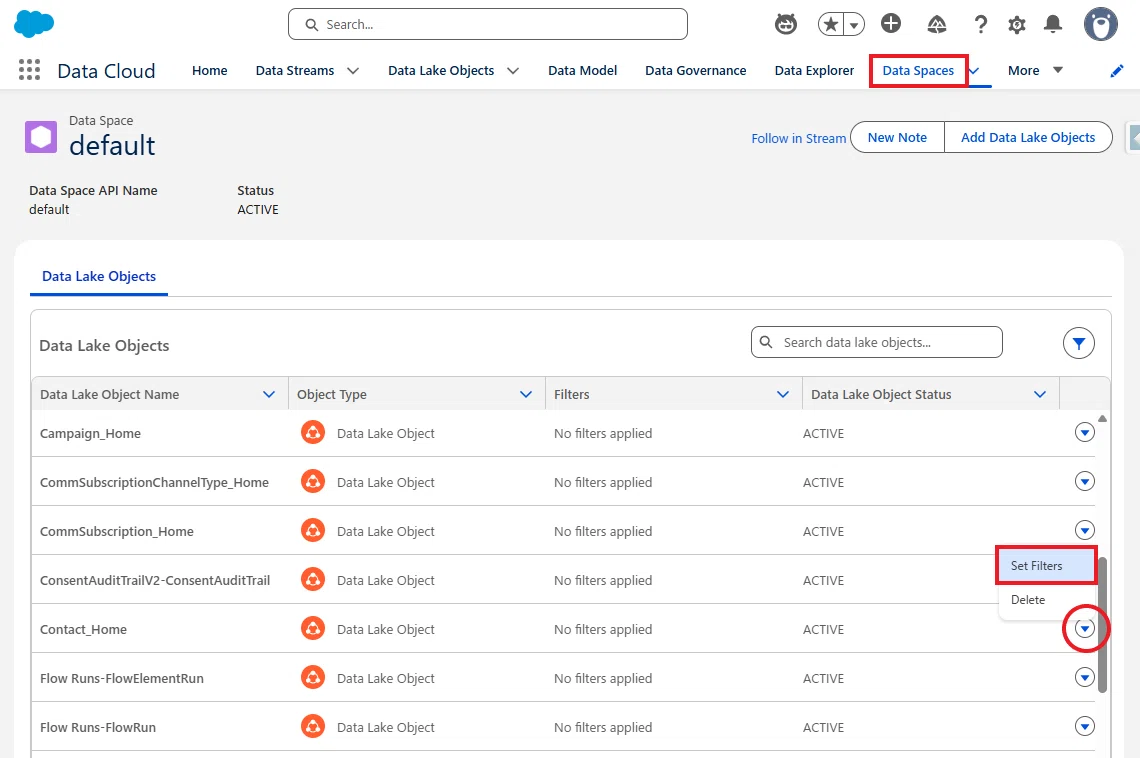Click the Astro mascot icon in header
1140x758 pixels.
click(x=785, y=24)
